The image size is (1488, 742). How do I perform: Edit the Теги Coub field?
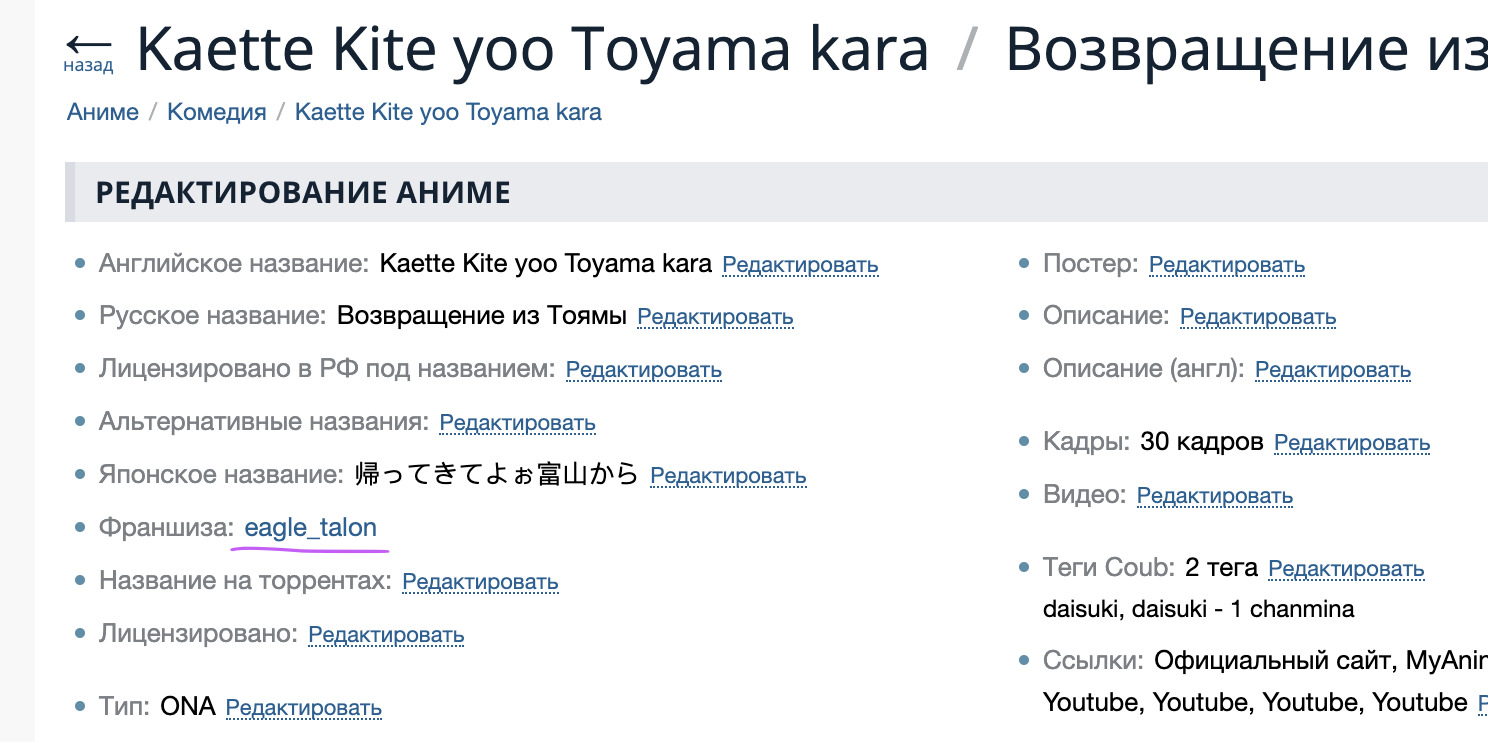point(1345,569)
